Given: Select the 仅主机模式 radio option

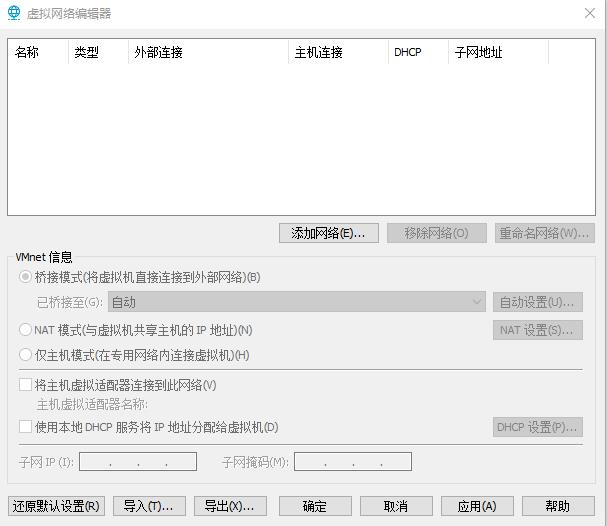Looking at the screenshot, I should tap(26, 354).
